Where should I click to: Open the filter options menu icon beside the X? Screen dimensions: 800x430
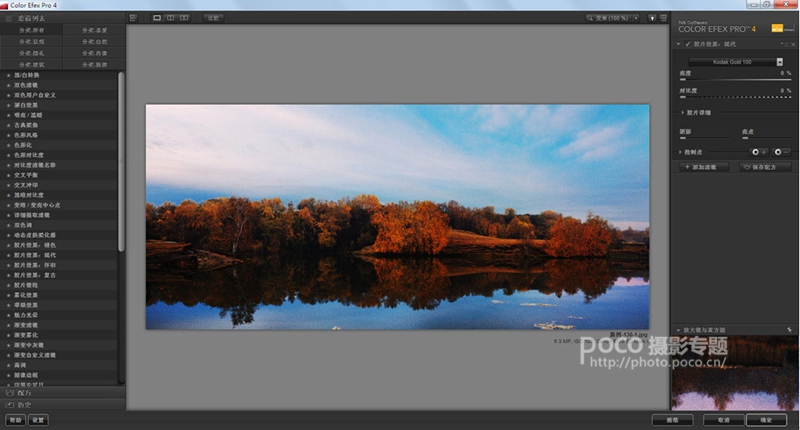click(785, 44)
